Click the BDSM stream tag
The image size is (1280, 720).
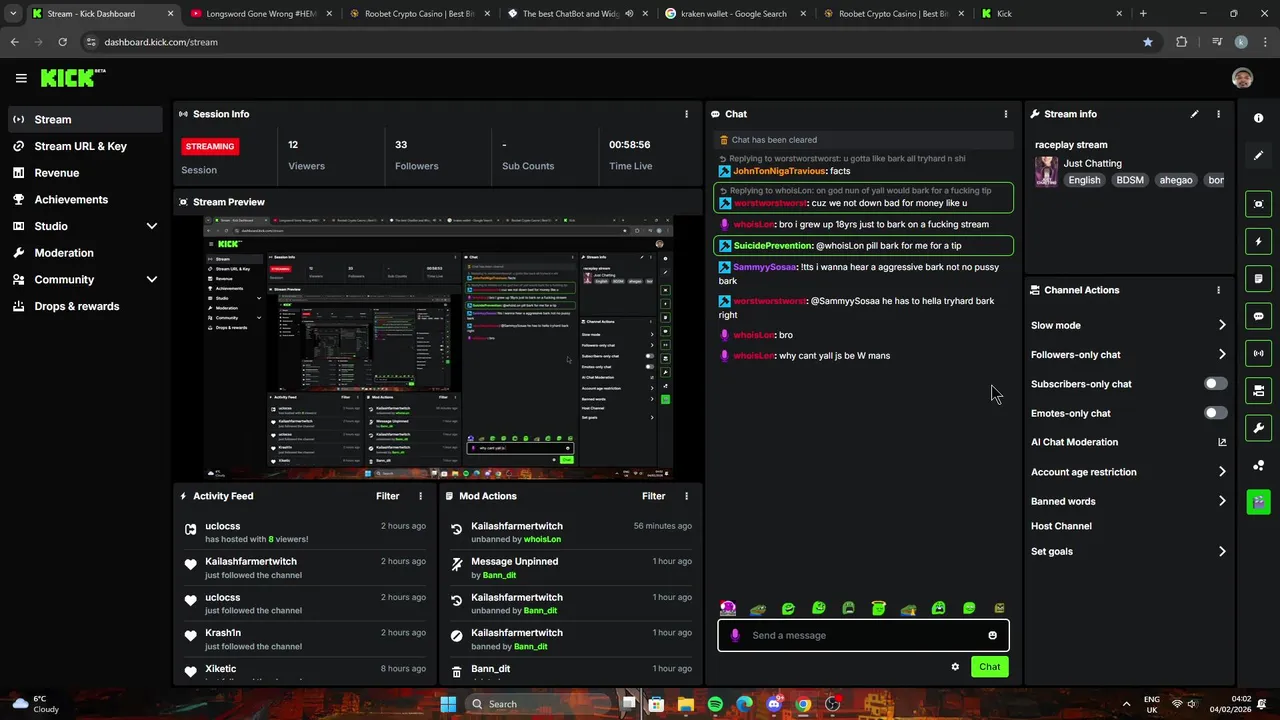click(x=1130, y=180)
